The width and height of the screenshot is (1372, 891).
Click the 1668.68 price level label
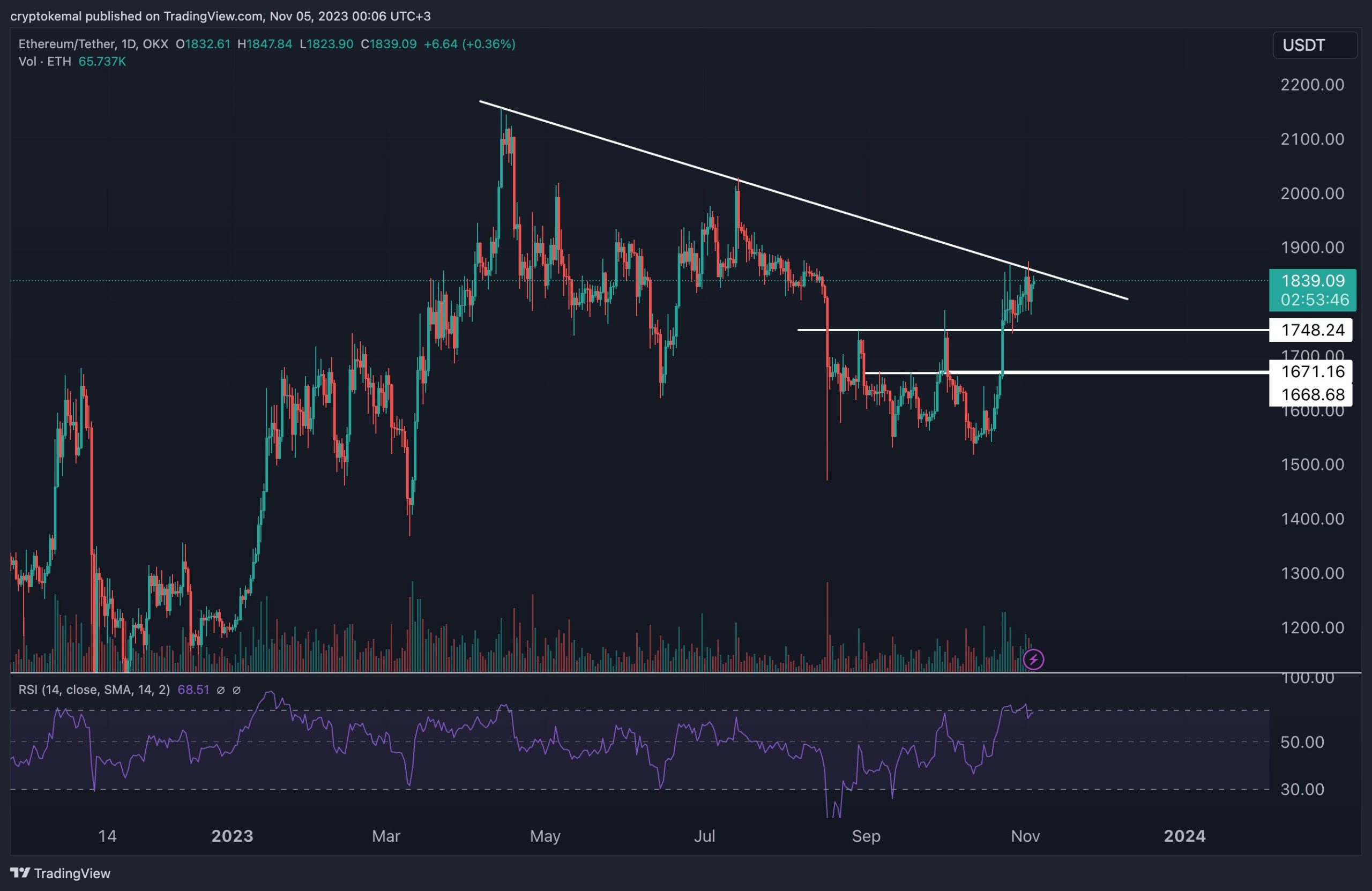point(1311,395)
